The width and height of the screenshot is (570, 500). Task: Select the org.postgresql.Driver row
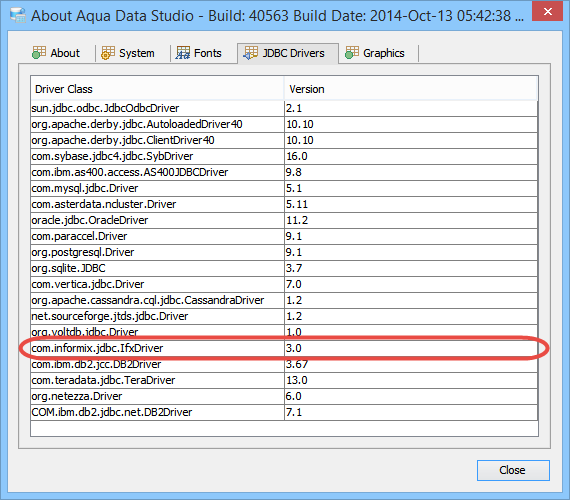284,252
